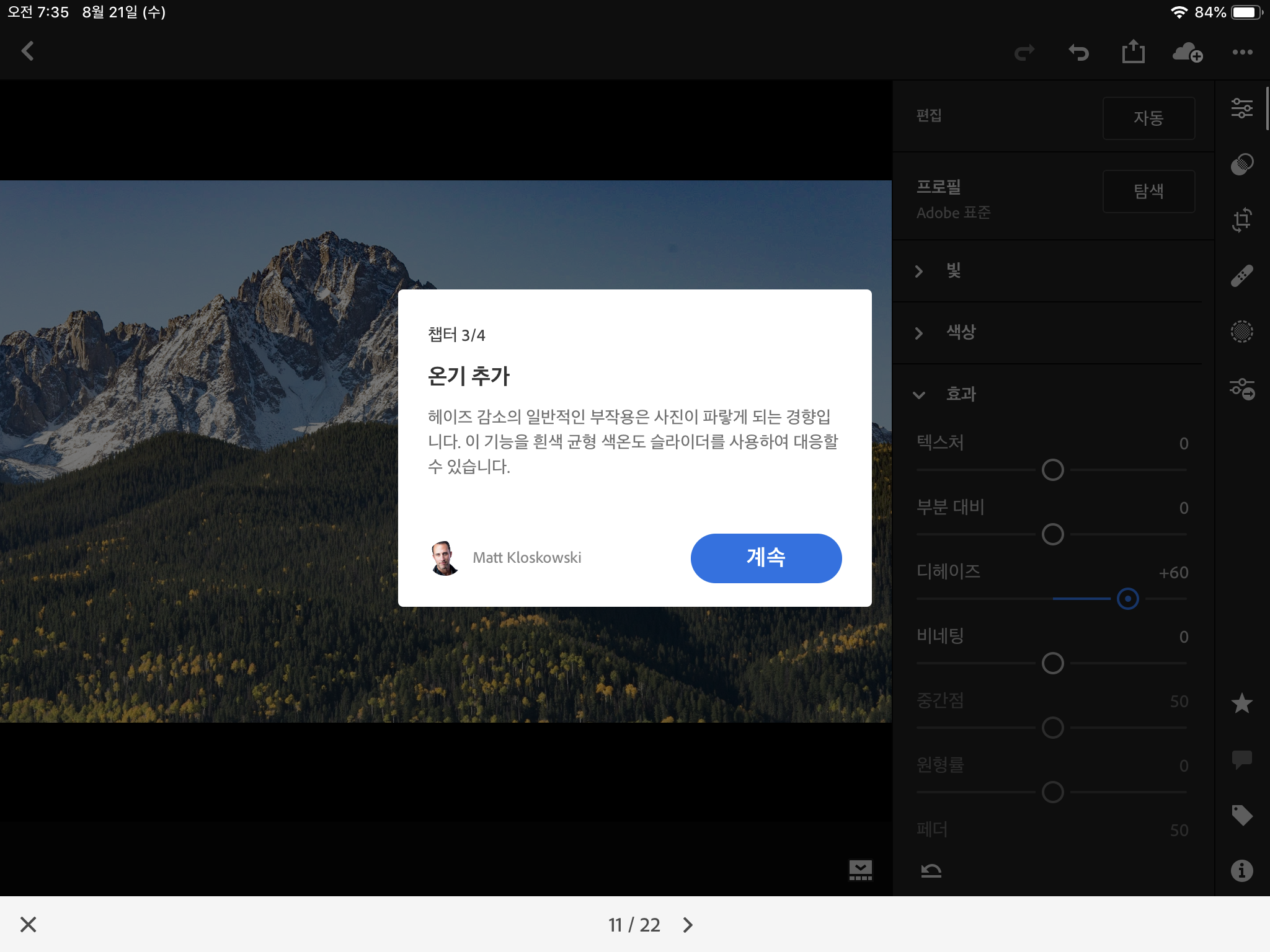This screenshot has height=952, width=1270.
Task: Open the more options menu
Action: pyautogui.click(x=1242, y=52)
